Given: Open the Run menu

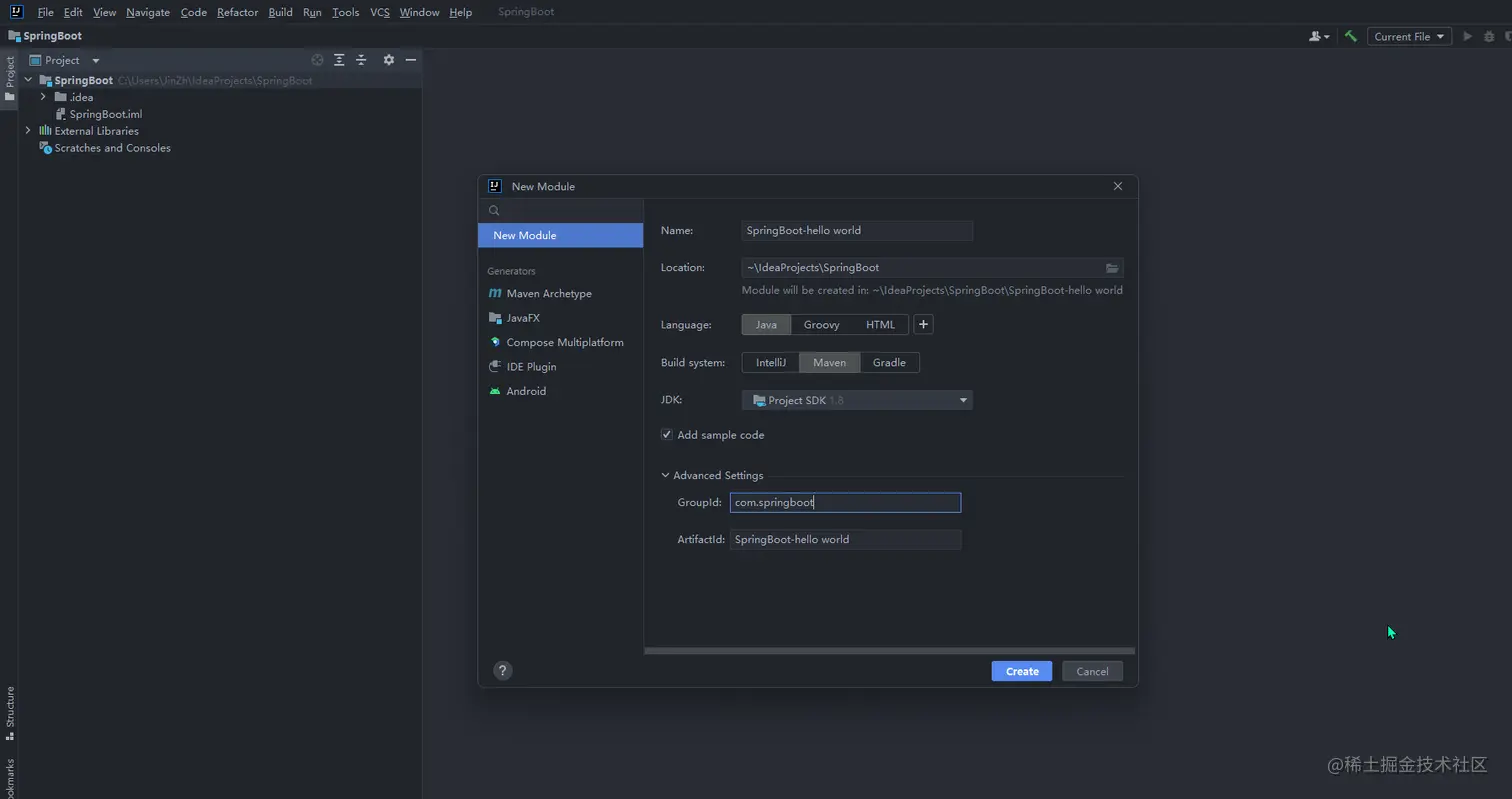Looking at the screenshot, I should coord(312,12).
